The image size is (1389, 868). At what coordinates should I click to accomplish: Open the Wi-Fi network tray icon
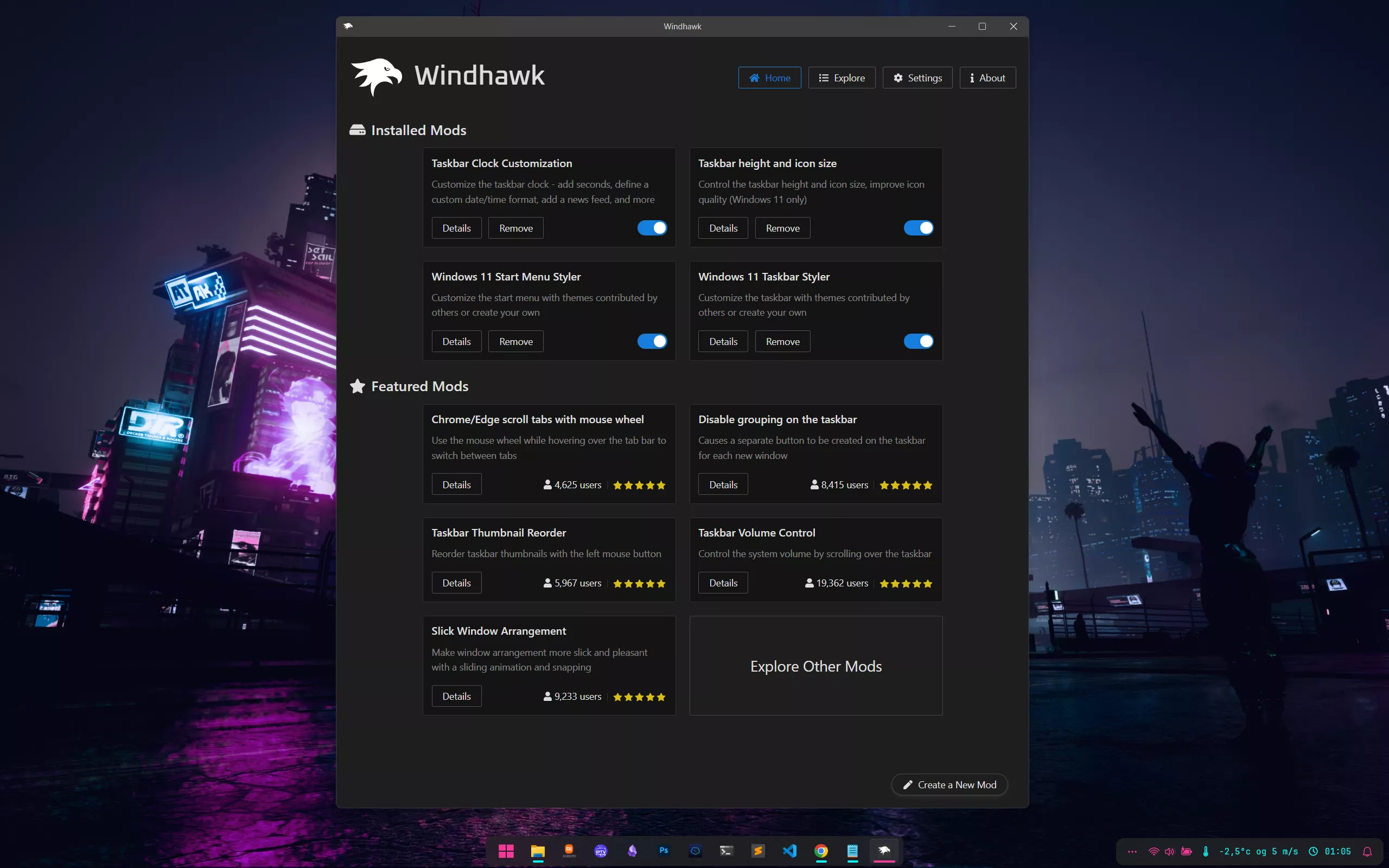tap(1153, 852)
